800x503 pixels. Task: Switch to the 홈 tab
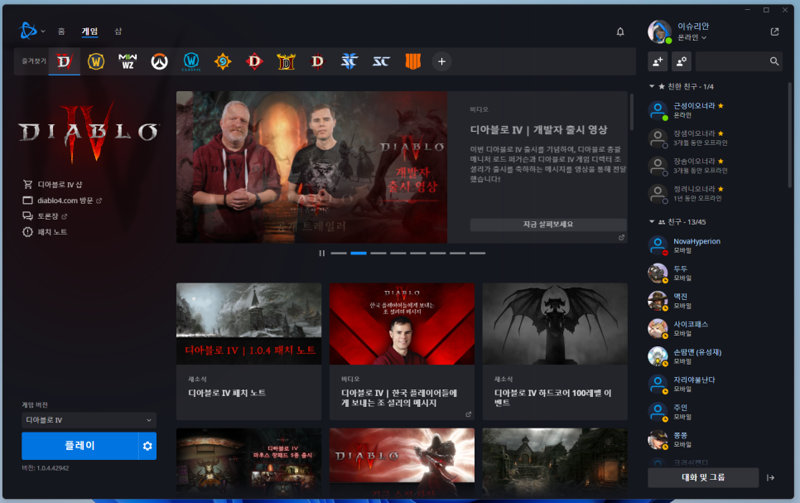coord(61,31)
